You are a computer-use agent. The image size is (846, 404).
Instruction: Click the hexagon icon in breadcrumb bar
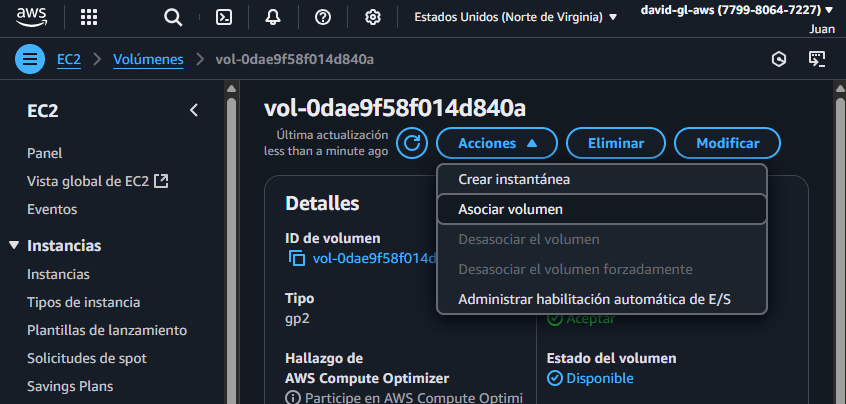pos(779,59)
